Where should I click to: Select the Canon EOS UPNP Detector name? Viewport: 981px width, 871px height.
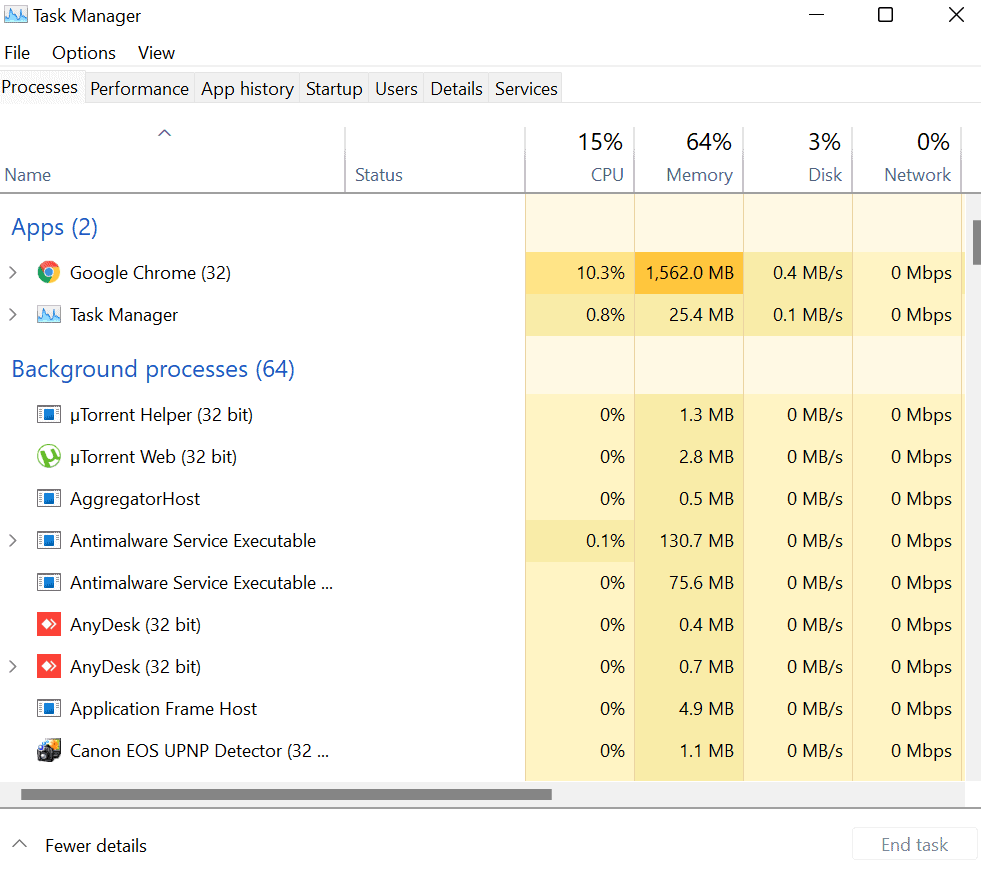tap(199, 750)
